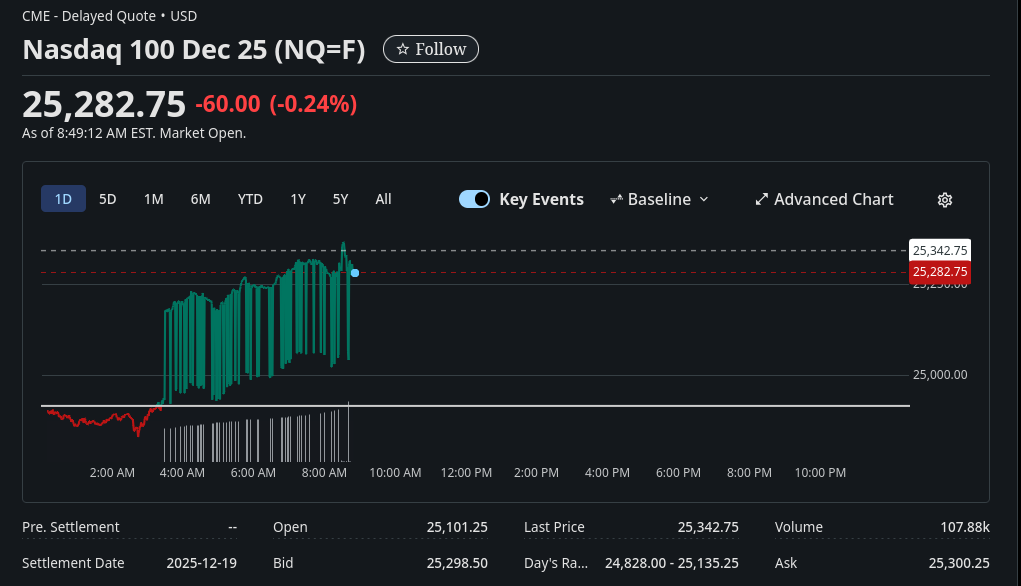
Task: Click the 2:00 AM time axis label
Action: (112, 473)
